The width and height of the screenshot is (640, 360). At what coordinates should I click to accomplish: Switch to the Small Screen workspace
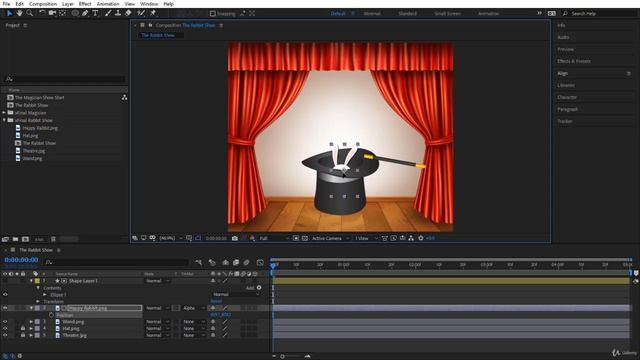tap(447, 13)
